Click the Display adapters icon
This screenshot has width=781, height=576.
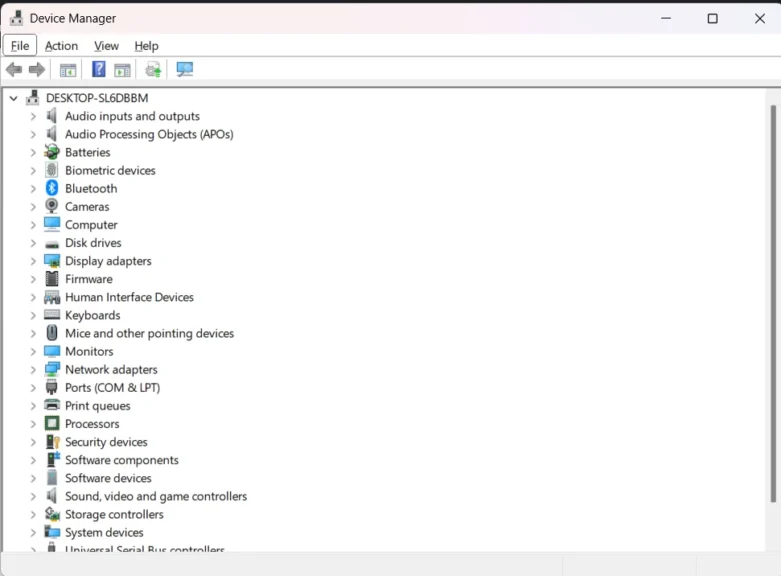52,261
